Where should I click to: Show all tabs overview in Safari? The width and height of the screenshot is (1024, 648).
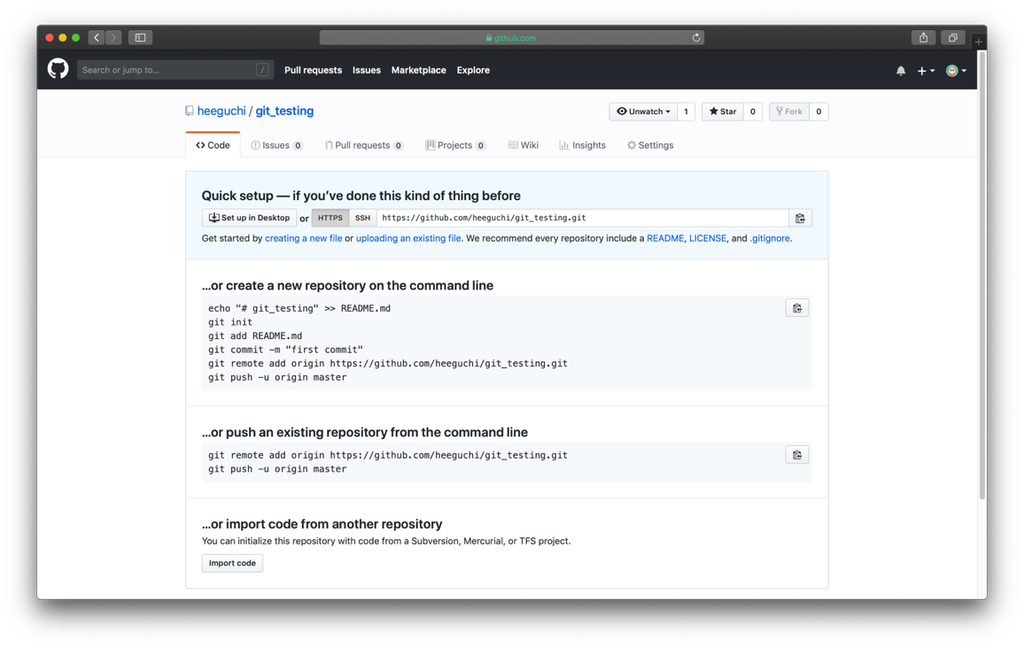tap(953, 38)
